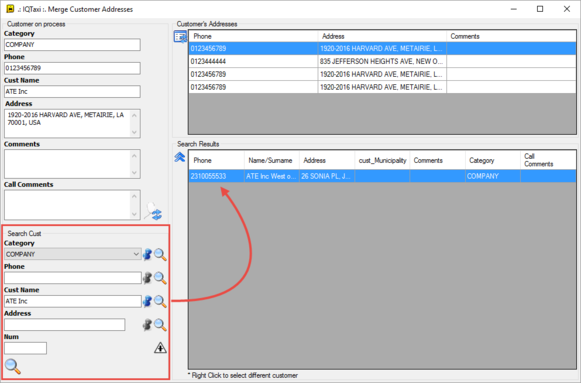
Task: Click ATE Inc West cell in search results
Action: 272,176
